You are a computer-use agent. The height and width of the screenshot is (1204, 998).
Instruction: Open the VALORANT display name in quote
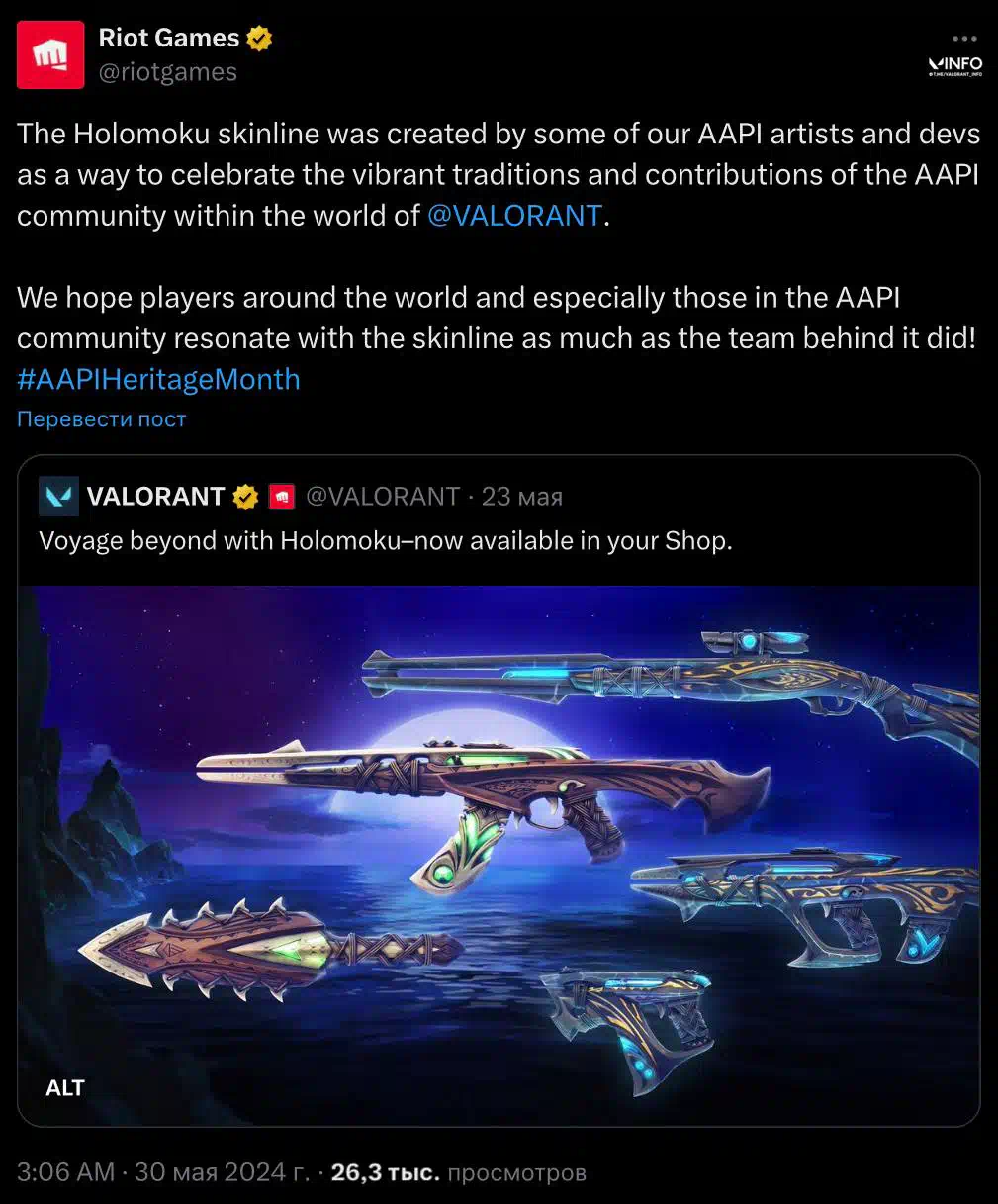155,497
